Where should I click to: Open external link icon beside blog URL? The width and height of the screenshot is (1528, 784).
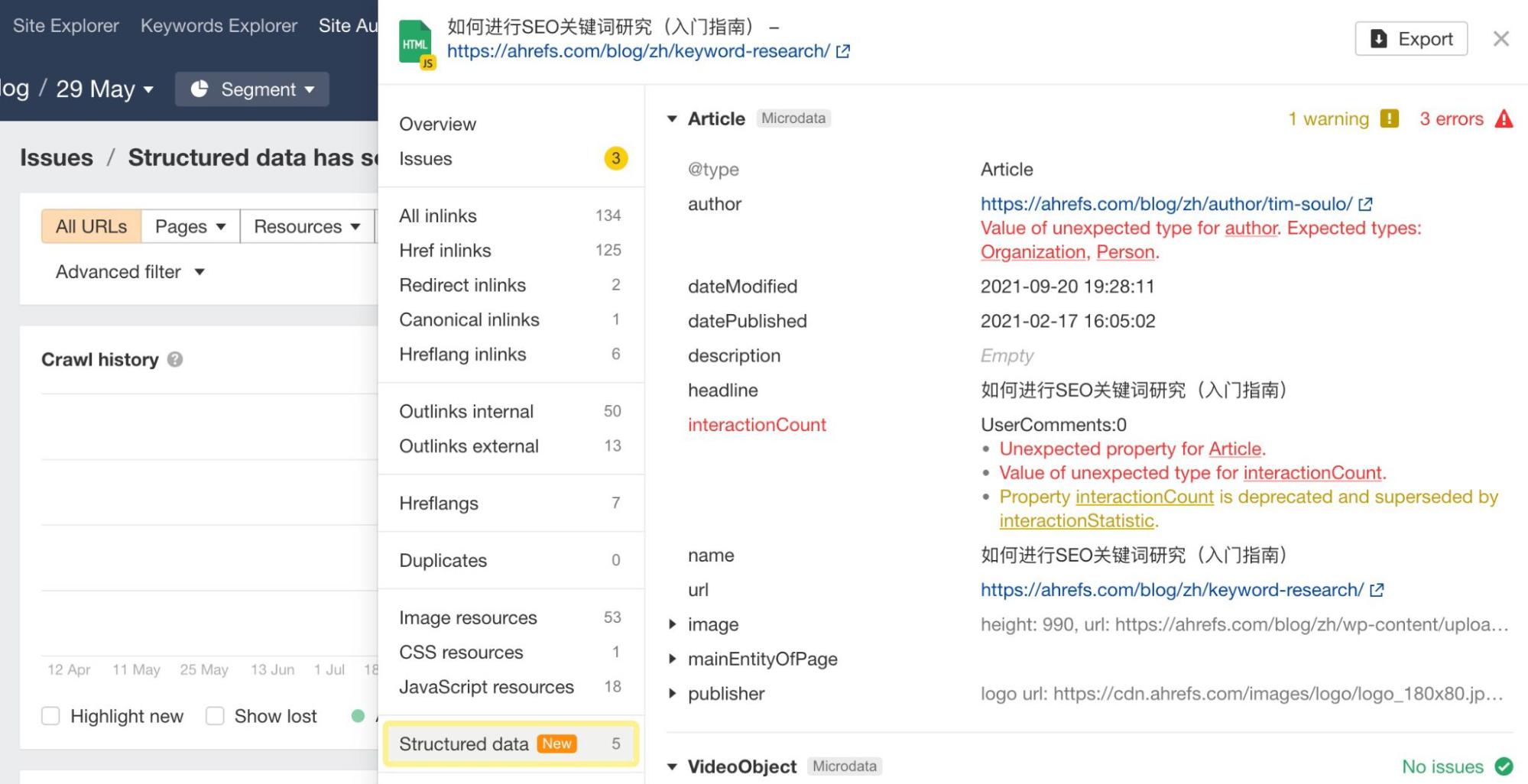tap(843, 51)
